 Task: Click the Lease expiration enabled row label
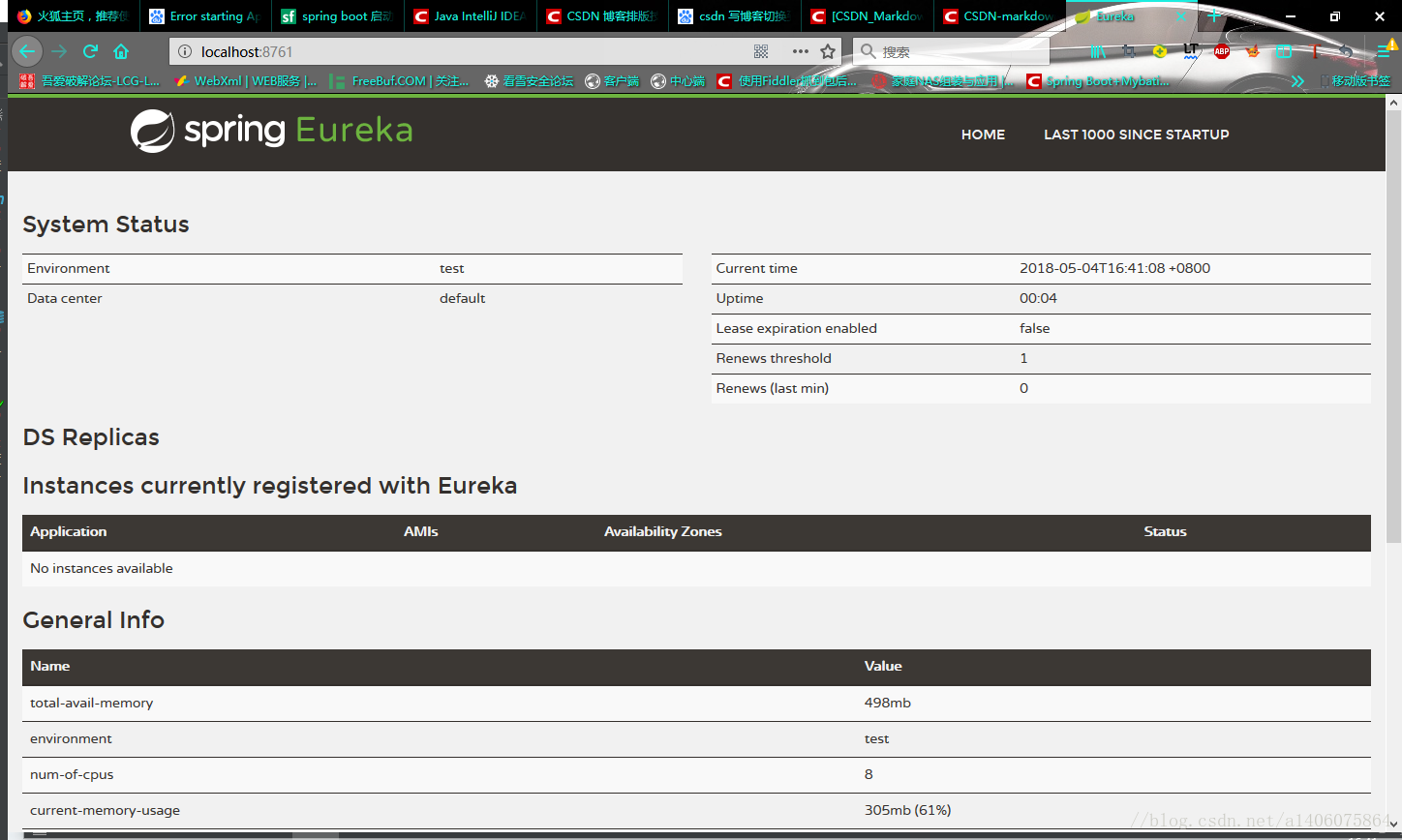(x=796, y=328)
